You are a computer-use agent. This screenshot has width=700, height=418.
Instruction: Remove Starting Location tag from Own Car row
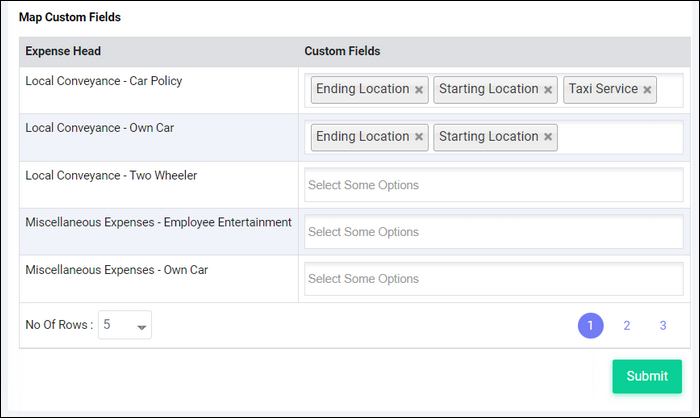548,137
